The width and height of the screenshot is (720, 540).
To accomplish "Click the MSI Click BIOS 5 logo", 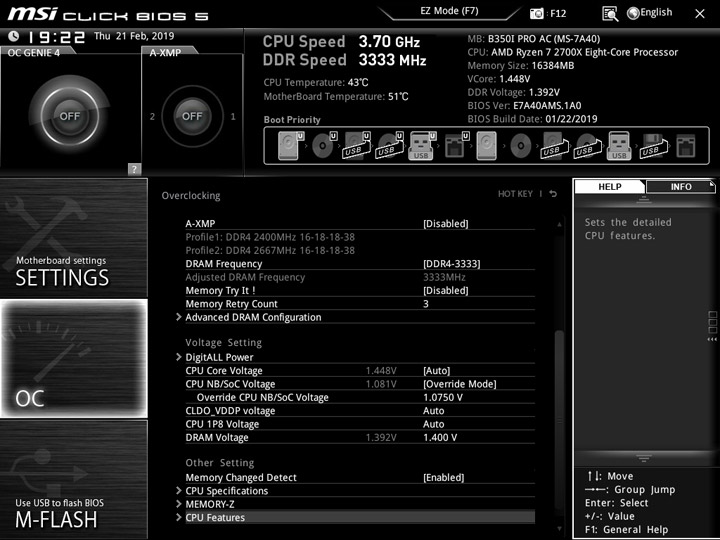I will pyautogui.click(x=108, y=14).
